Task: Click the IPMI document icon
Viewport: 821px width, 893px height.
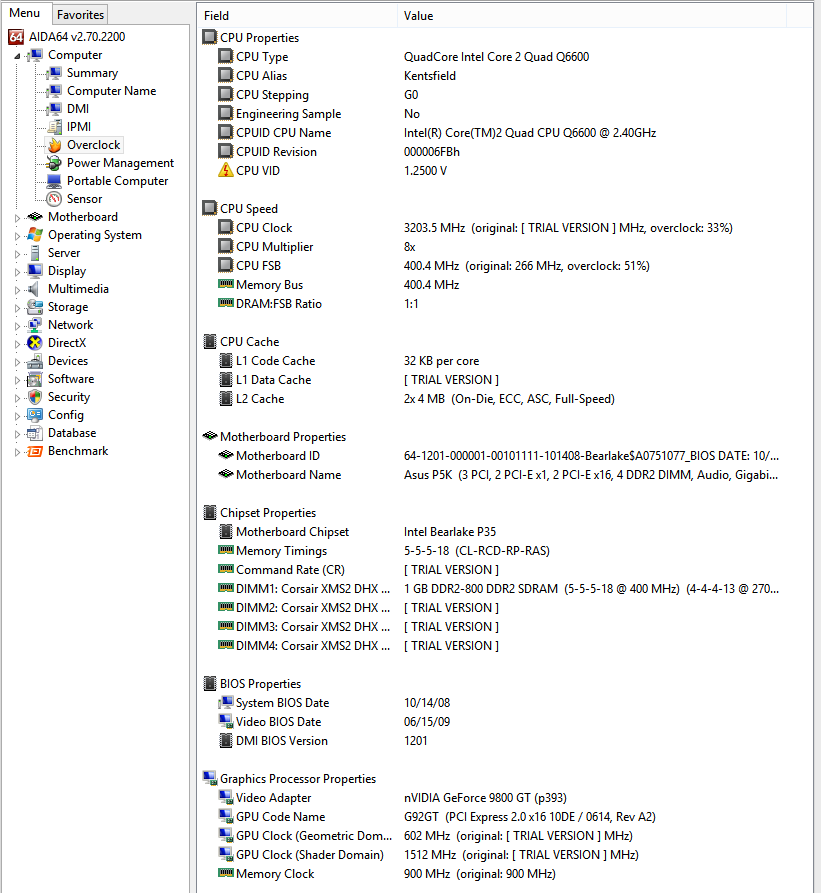Action: [x=55, y=127]
